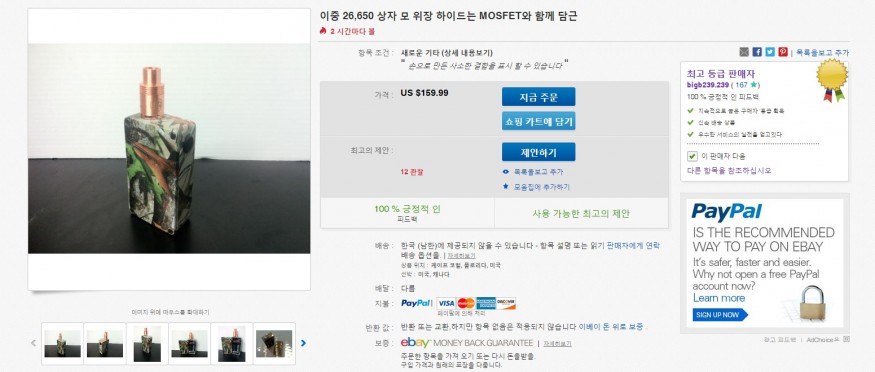Select the last thumbnail in the strip
Image resolution: width=875 pixels, height=372 pixels.
(274, 344)
